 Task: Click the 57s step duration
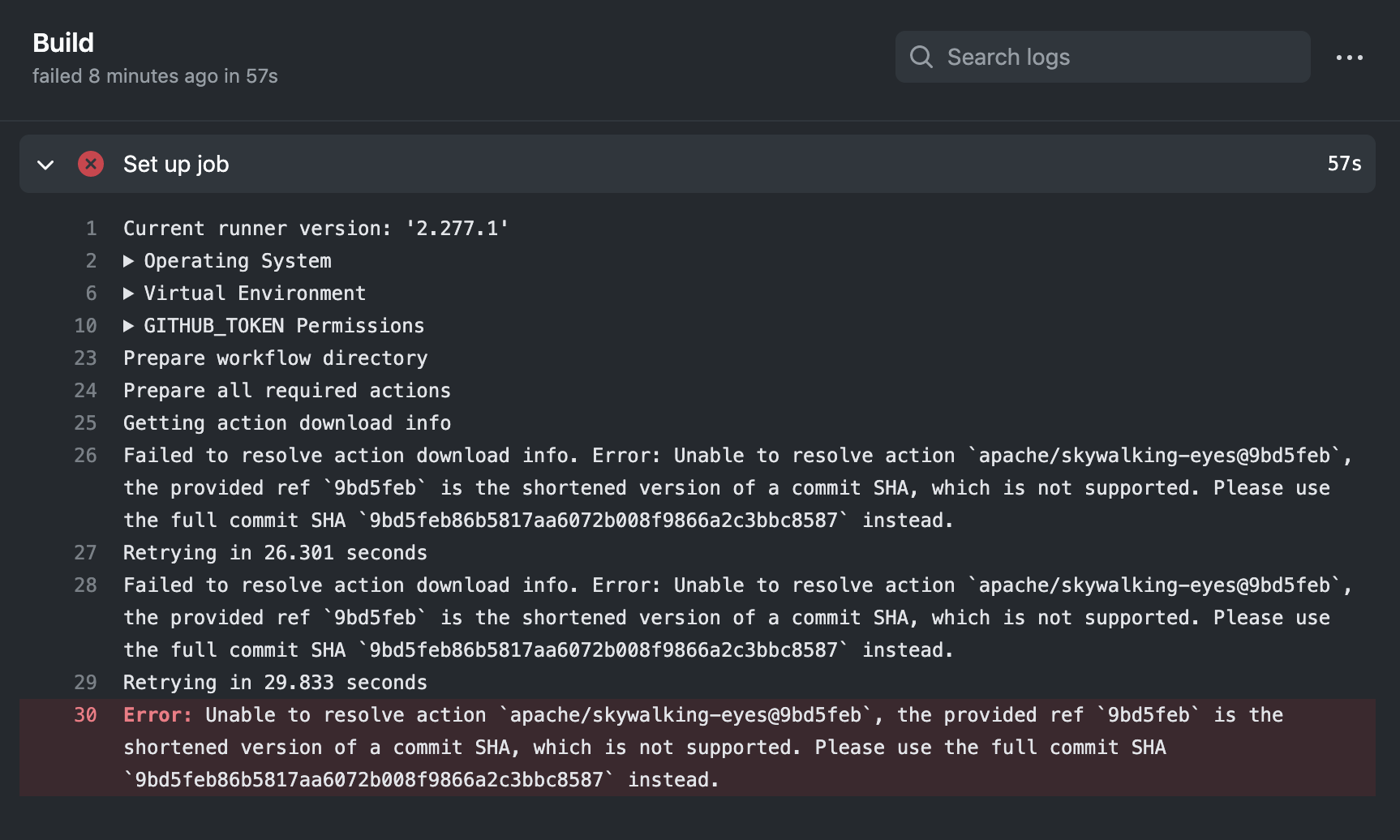tap(1344, 164)
